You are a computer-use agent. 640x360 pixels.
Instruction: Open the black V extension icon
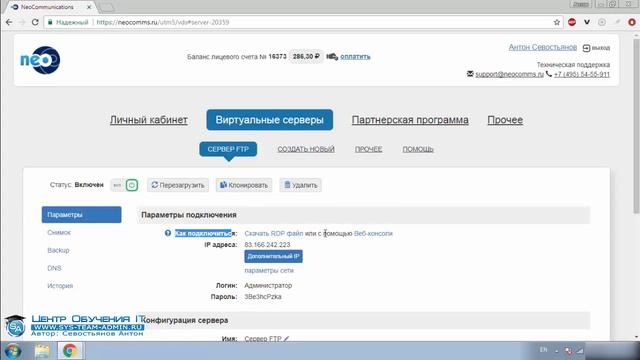[x=587, y=22]
